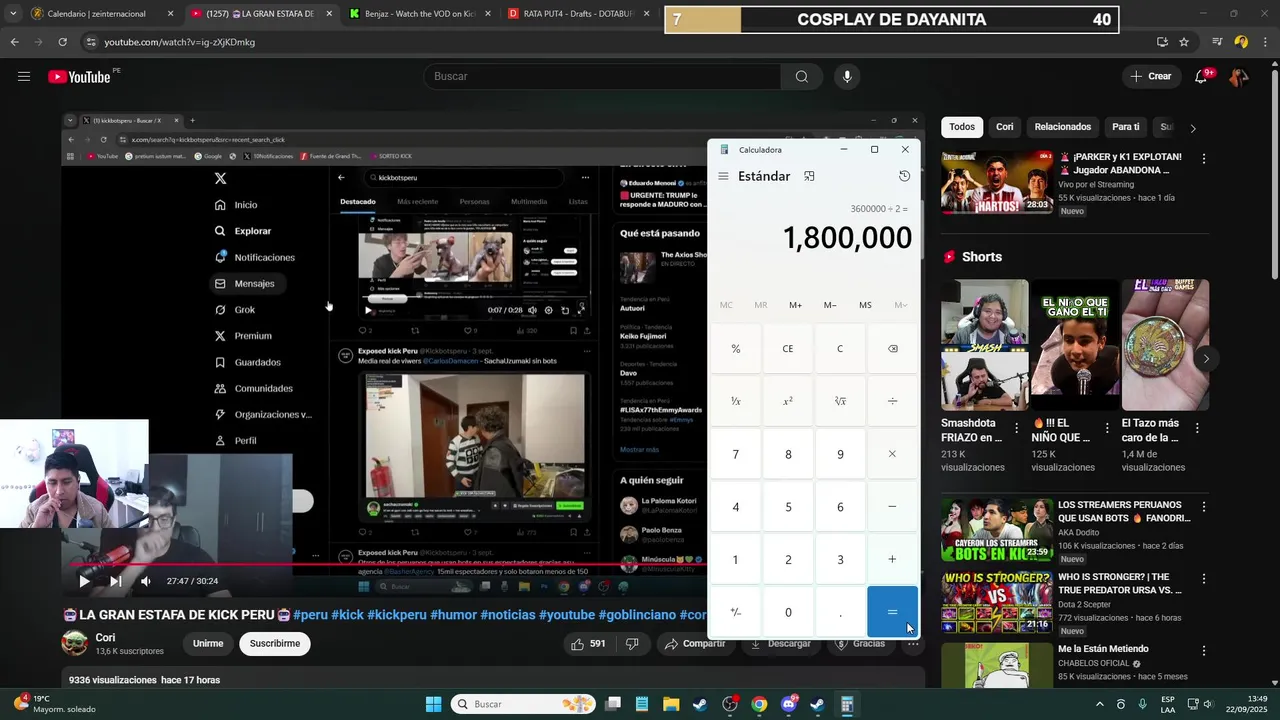This screenshot has width=1280, height=720.
Task: Open the PARKER y K1 EXPLOTAN video thumbnail
Action: pos(997,182)
